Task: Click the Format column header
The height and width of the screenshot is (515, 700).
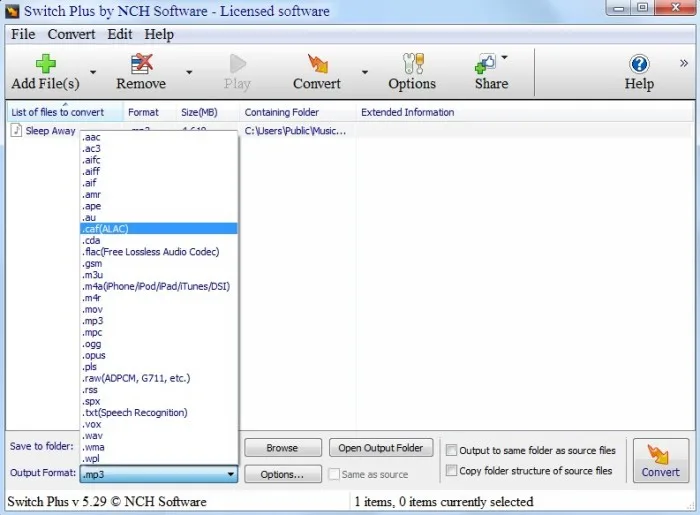Action: click(150, 112)
